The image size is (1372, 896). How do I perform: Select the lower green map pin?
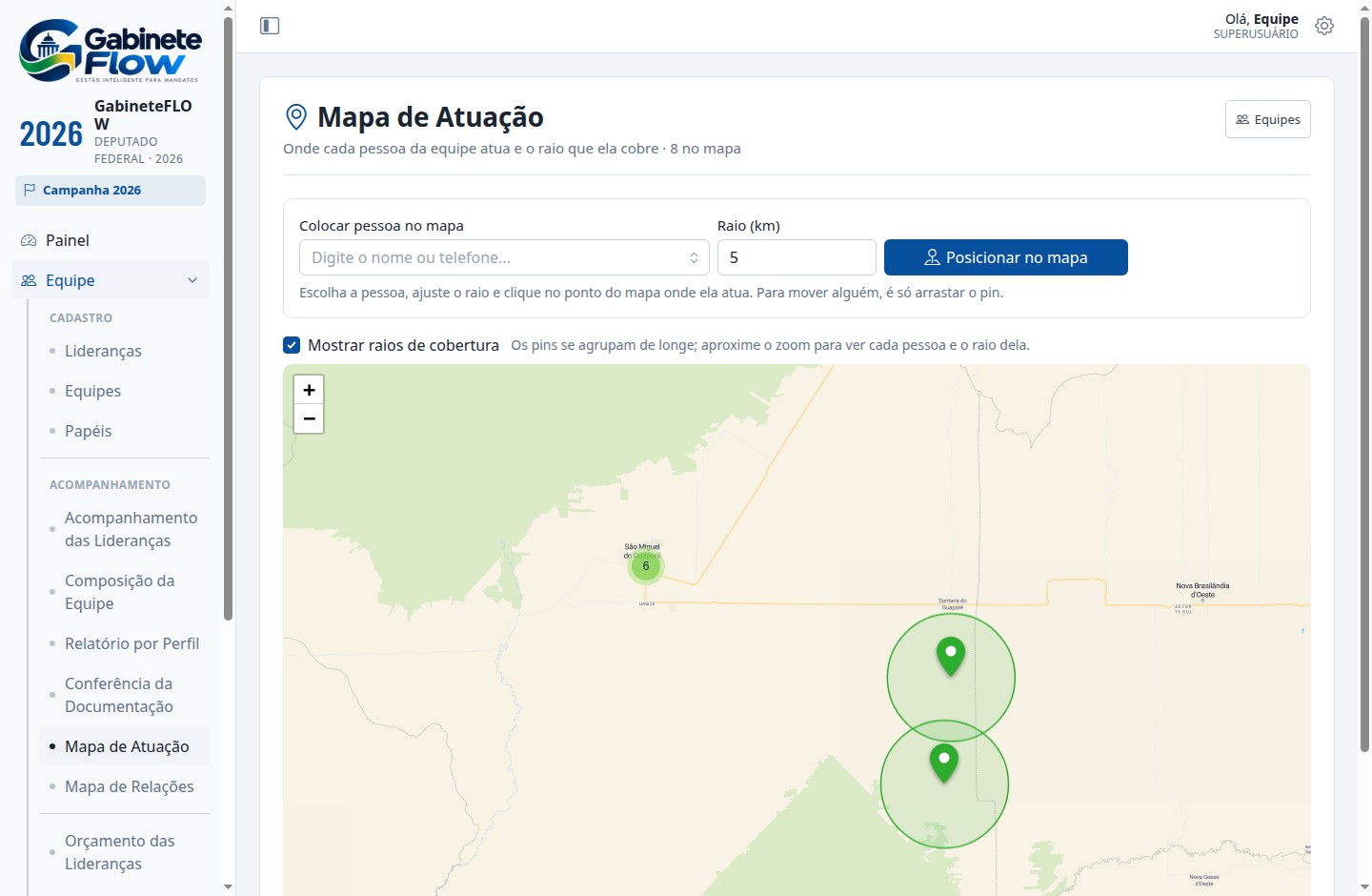point(944,764)
